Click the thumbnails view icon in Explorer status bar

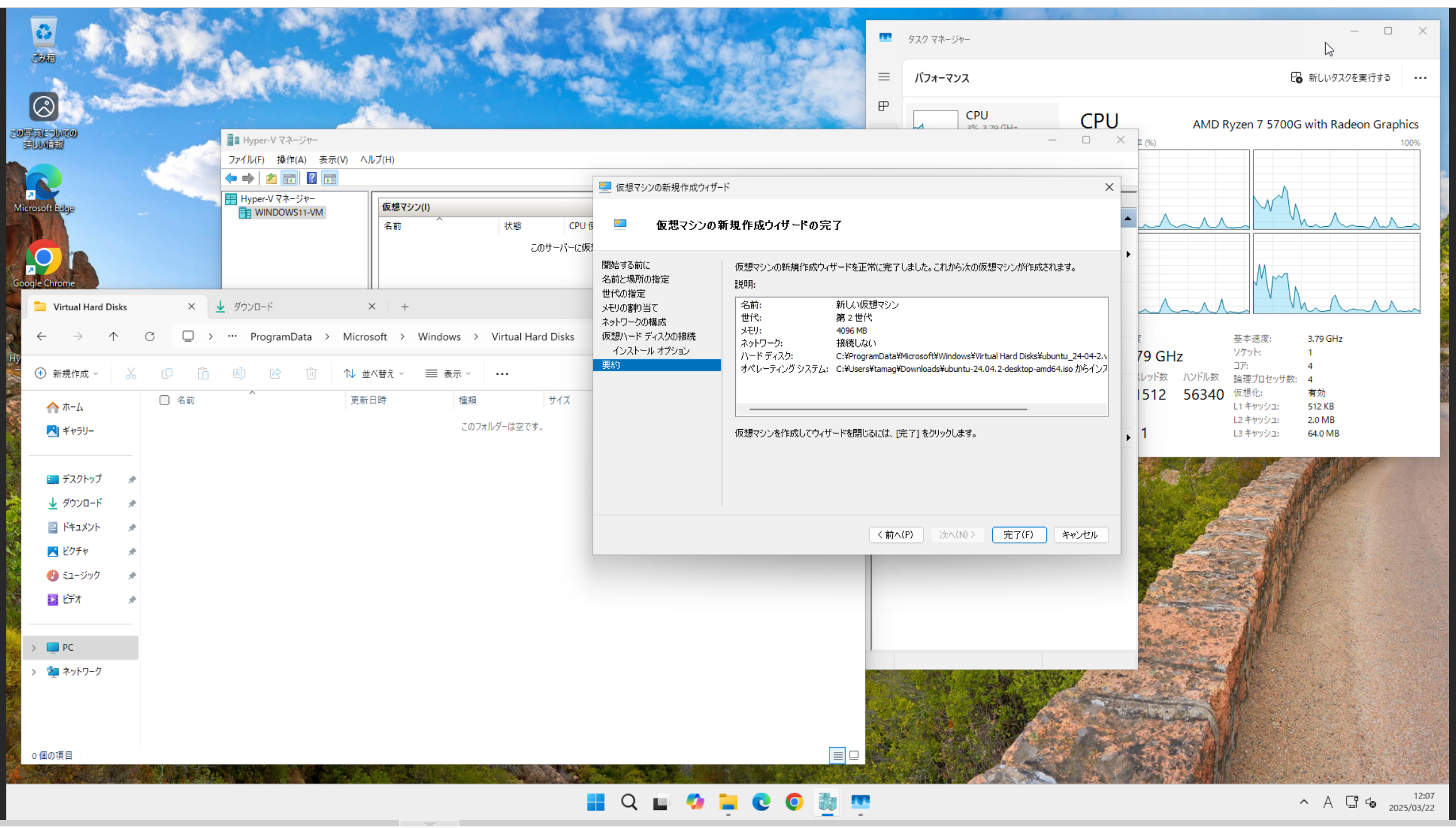pyautogui.click(x=853, y=755)
